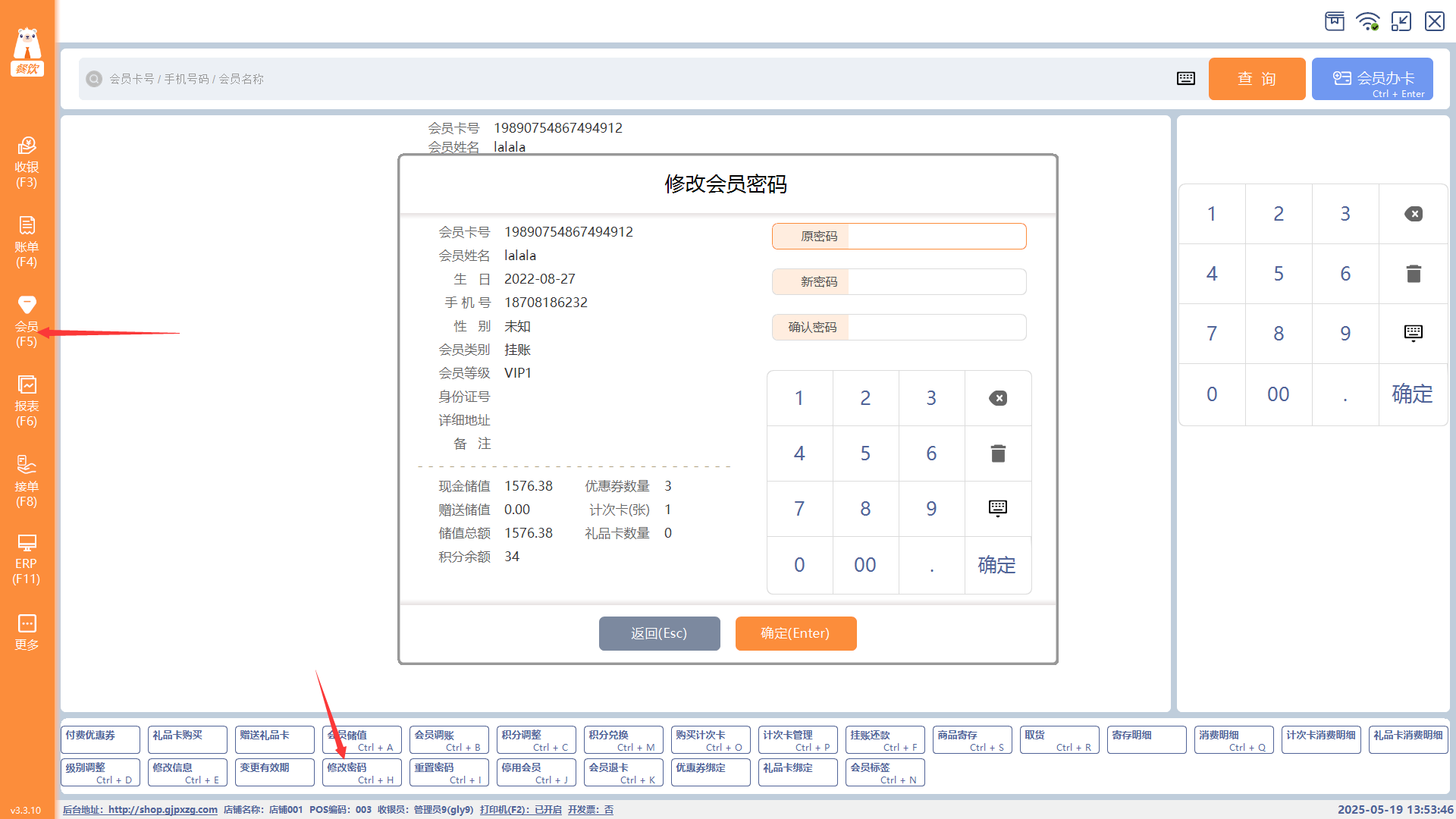Click the 返回(Esc) button

tap(659, 633)
